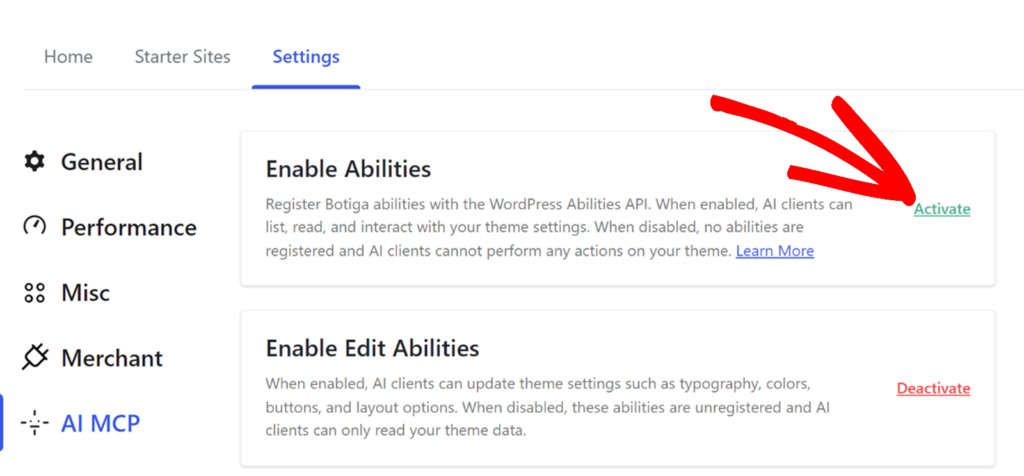Select the Performance speedometer icon
Viewport: 1024px width, 476px height.
tap(34, 227)
